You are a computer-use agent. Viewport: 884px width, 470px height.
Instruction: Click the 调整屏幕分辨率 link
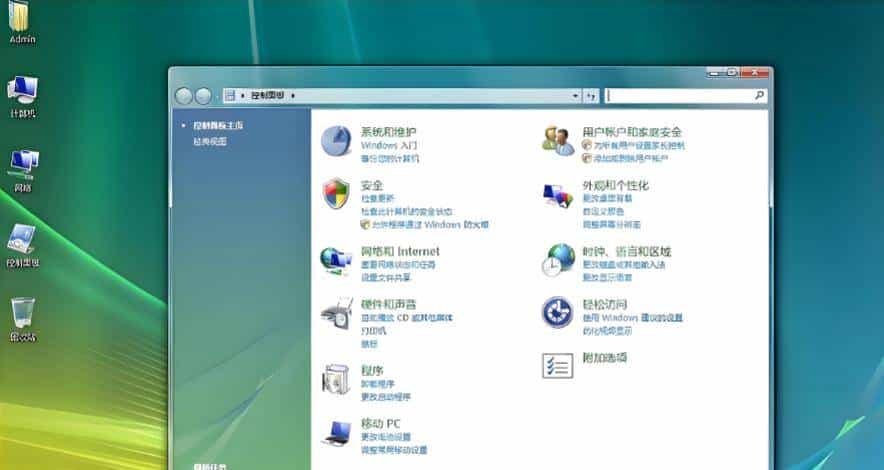pyautogui.click(x=611, y=225)
